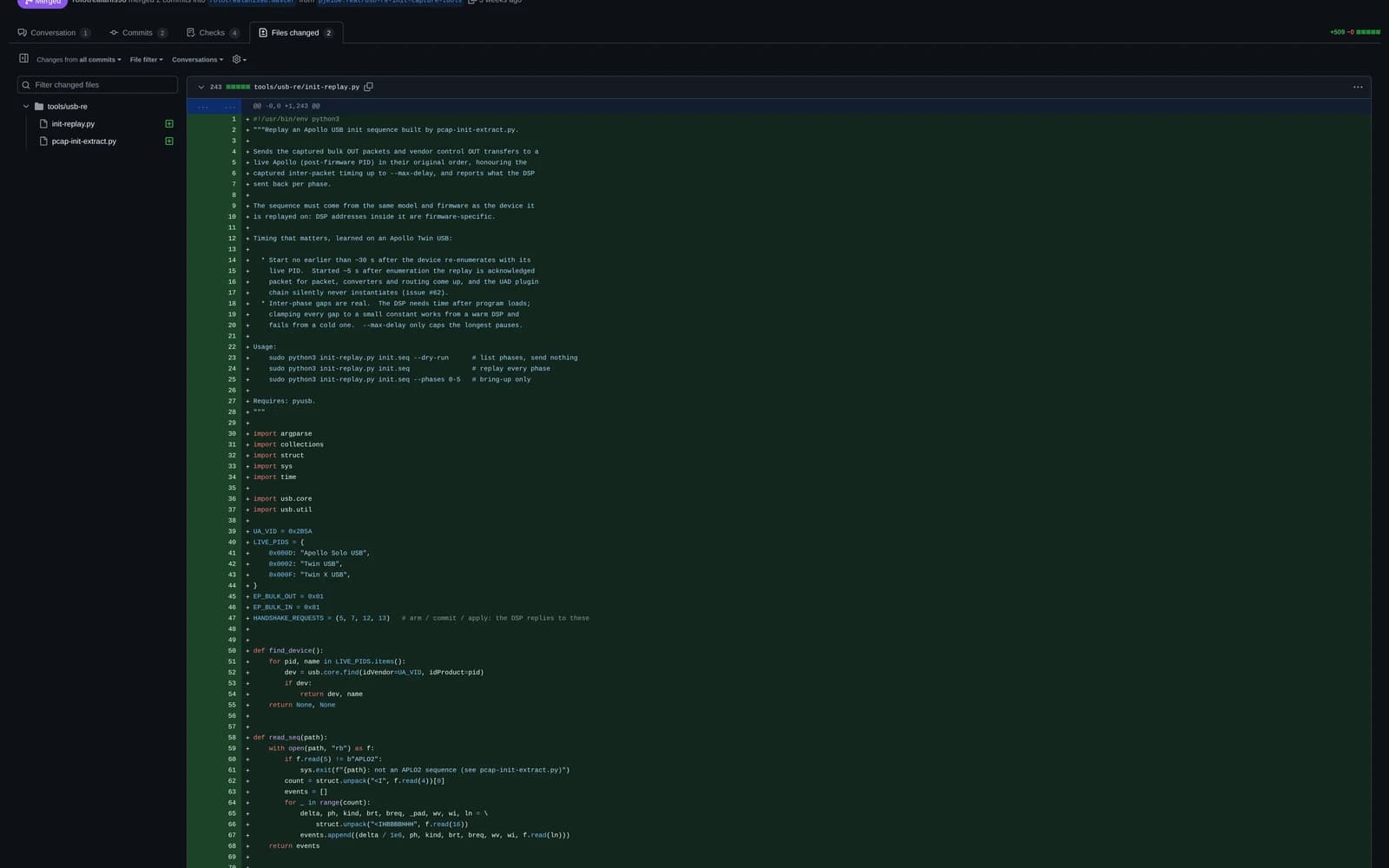This screenshot has height=868, width=1389.
Task: Open the File filter dropdown
Action: point(147,60)
